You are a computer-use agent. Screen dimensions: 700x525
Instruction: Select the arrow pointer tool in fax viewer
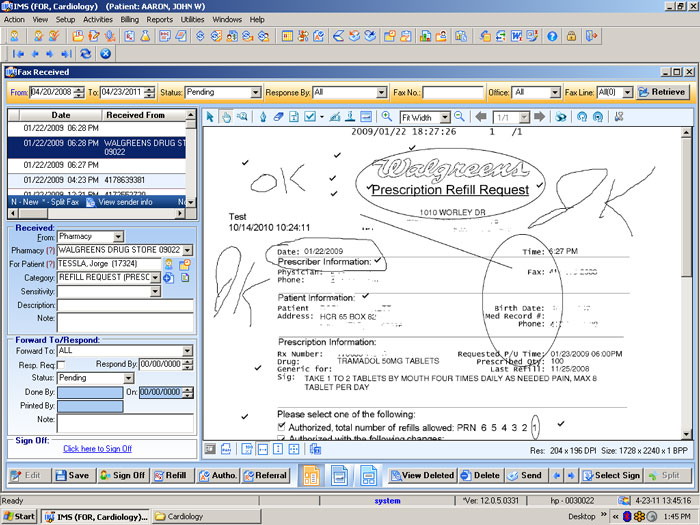(x=210, y=117)
